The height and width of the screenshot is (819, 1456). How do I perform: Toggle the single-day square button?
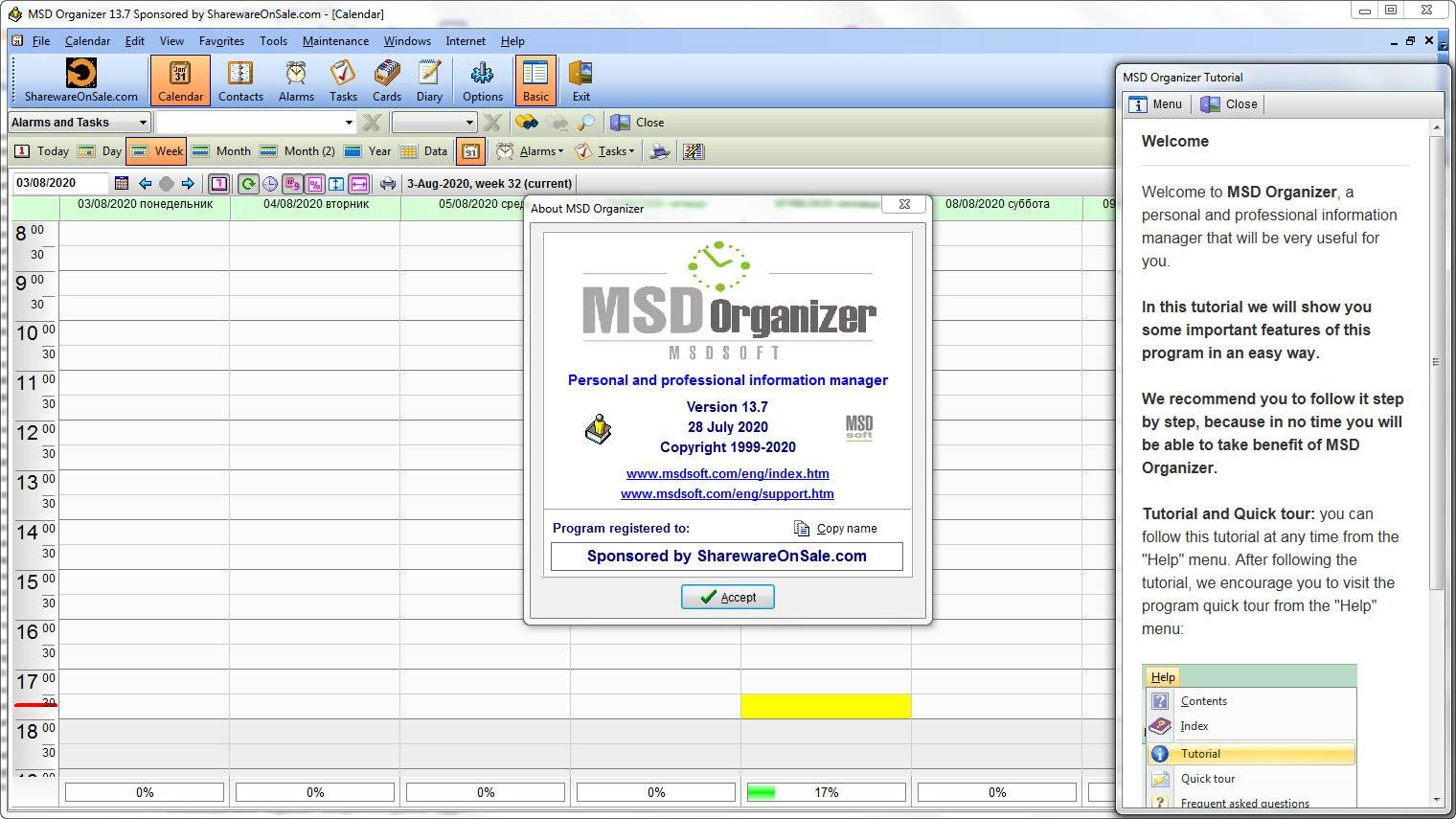tap(219, 183)
